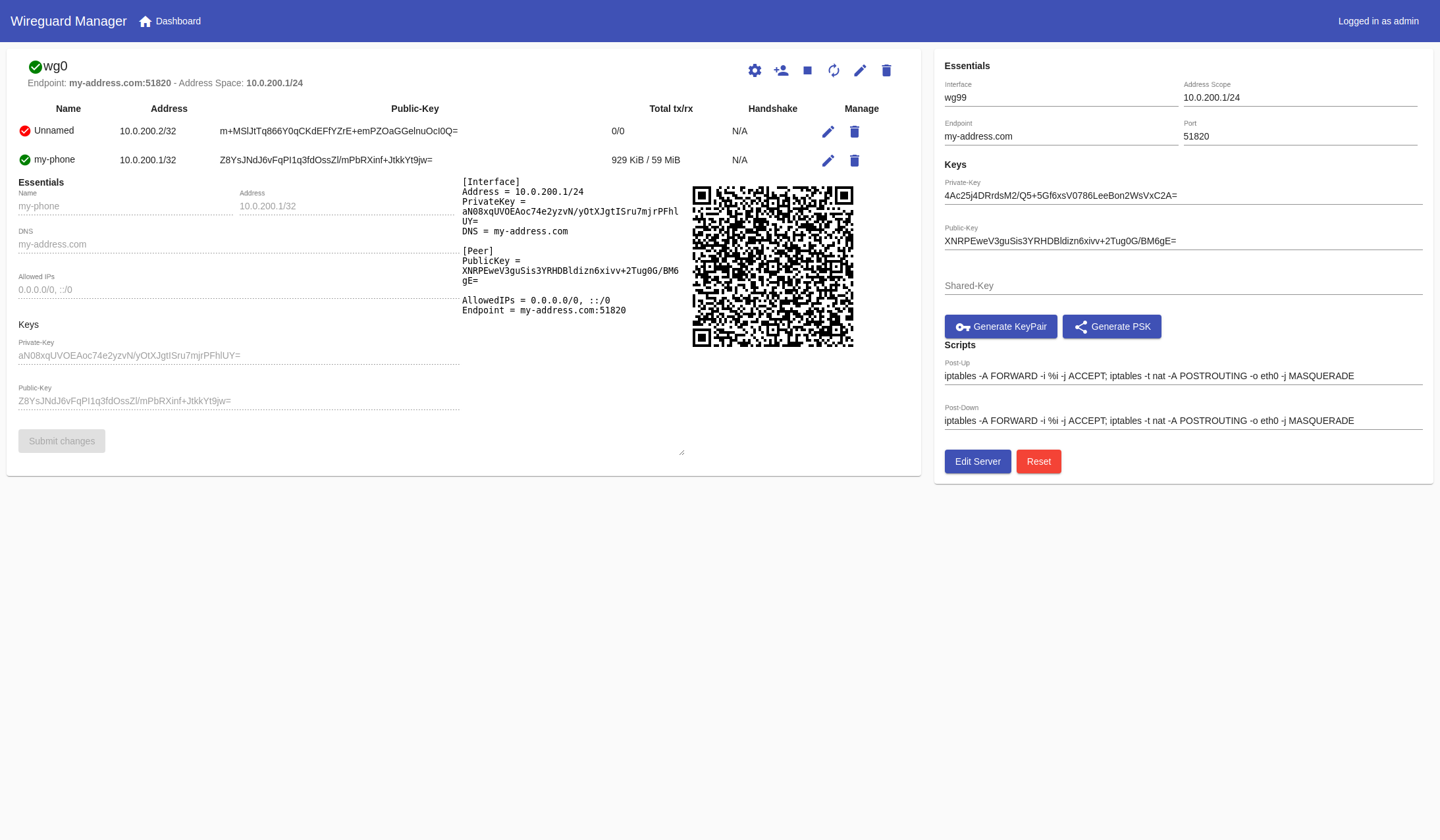Go to Dashboard in top bar
This screenshot has width=1440, height=840.
pos(171,21)
